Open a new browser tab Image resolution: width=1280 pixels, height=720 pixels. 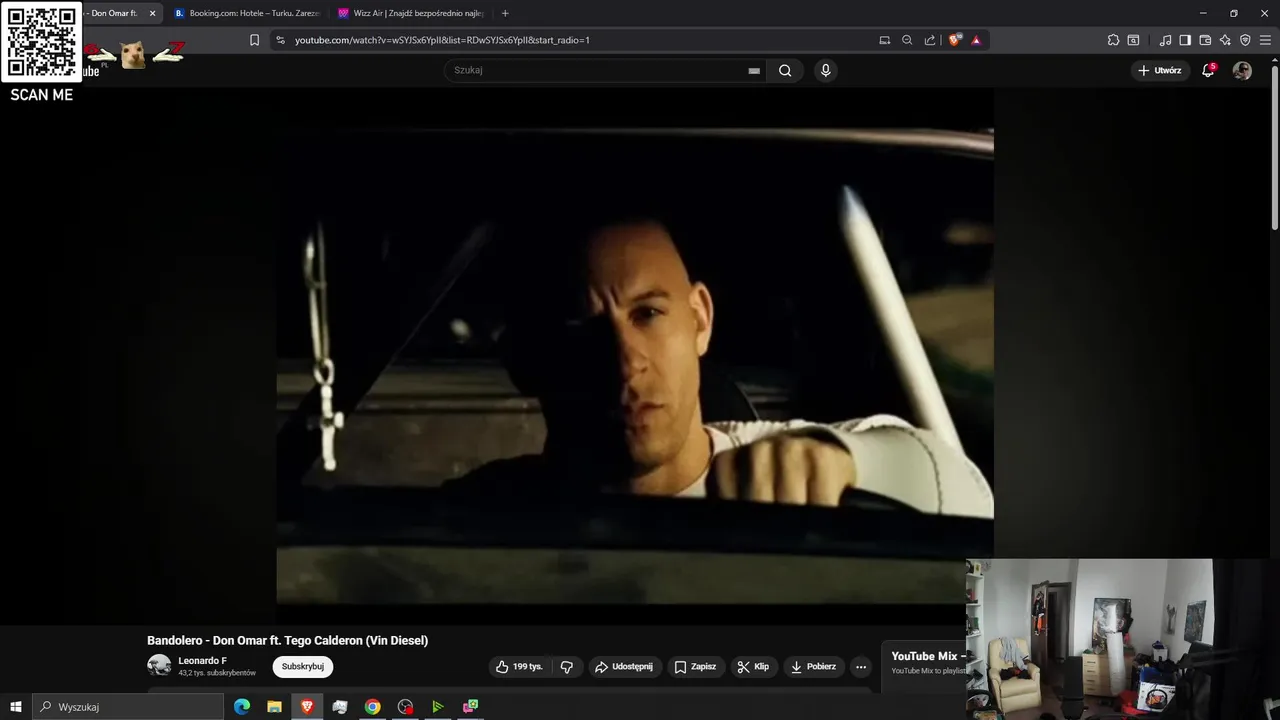click(x=505, y=13)
